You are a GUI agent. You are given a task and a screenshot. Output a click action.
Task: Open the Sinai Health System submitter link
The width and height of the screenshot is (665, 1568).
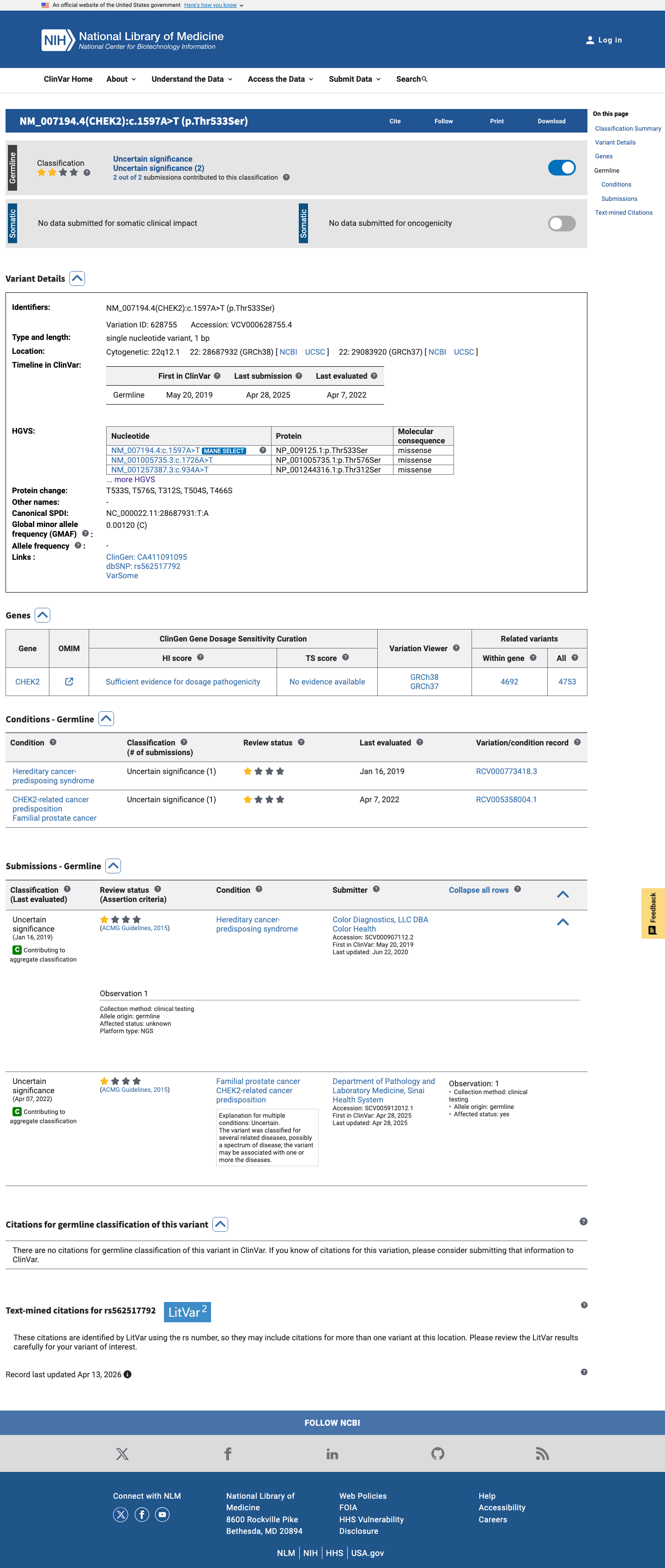383,1090
